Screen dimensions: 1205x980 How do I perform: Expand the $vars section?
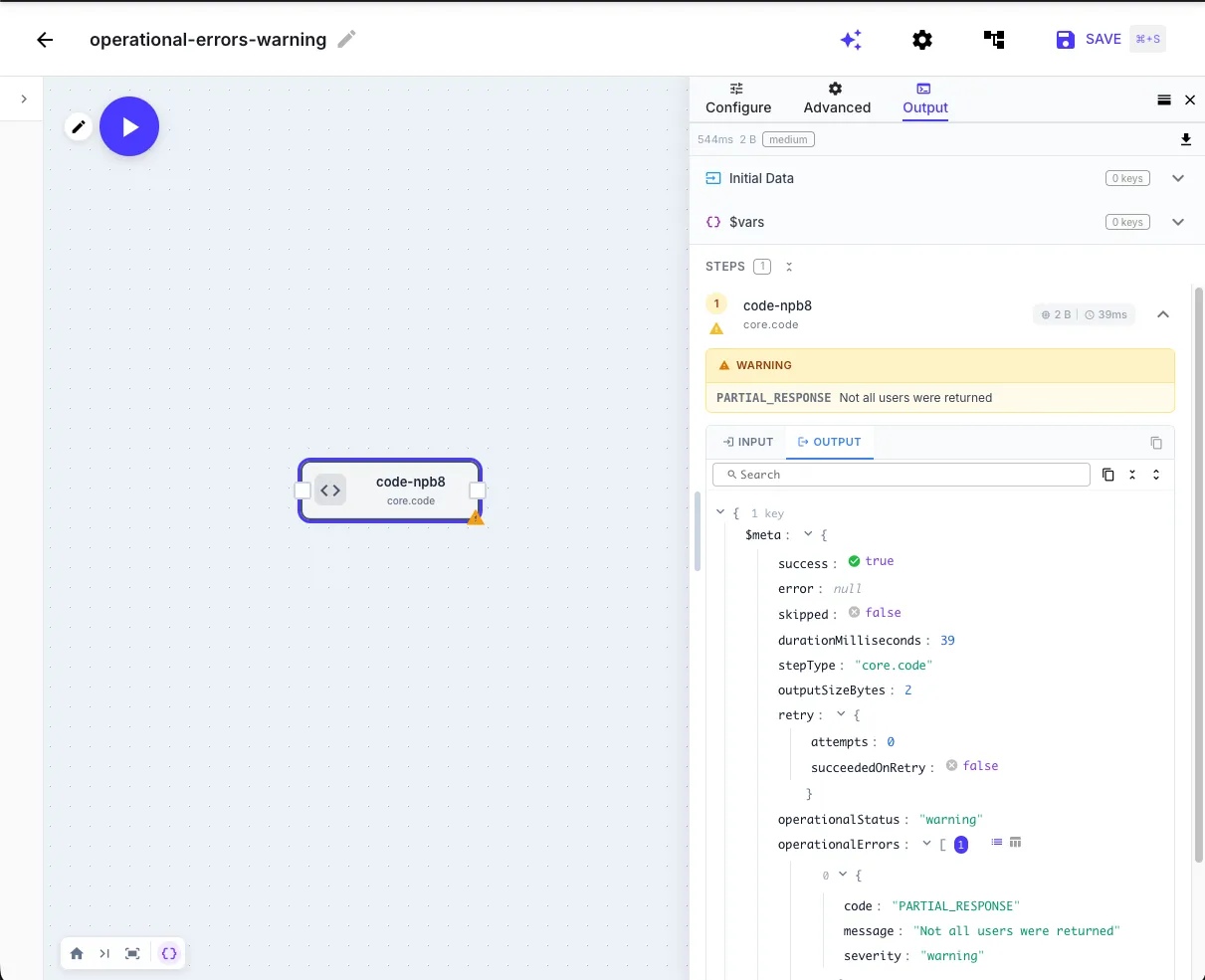click(x=1178, y=222)
